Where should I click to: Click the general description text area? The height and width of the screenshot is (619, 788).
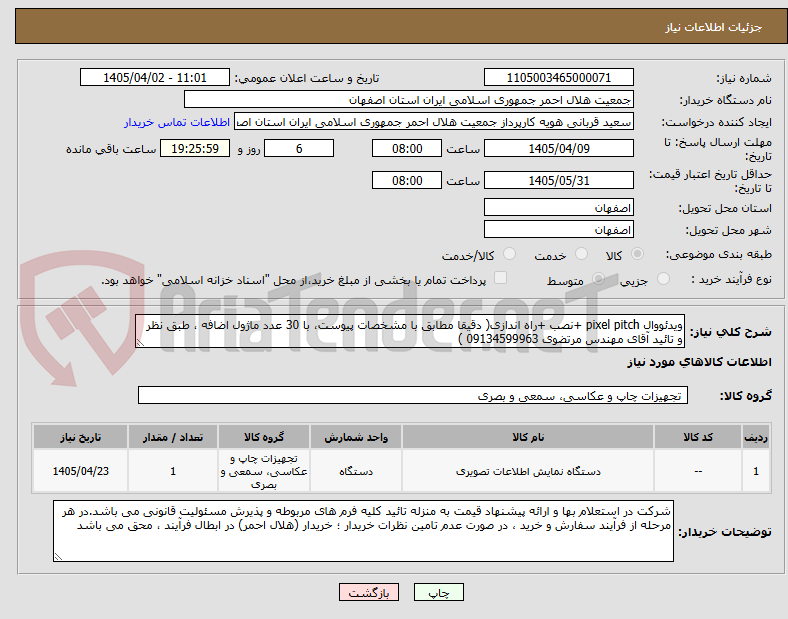(410, 332)
